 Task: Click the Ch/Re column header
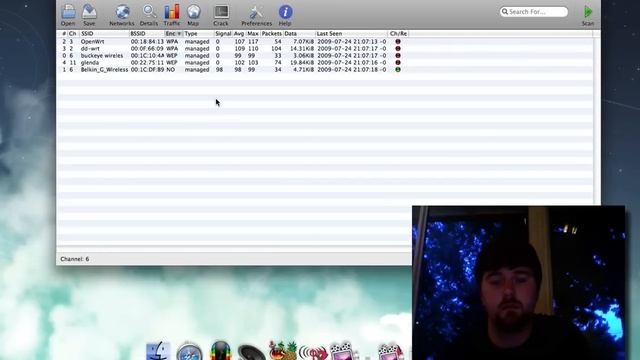(x=398, y=33)
